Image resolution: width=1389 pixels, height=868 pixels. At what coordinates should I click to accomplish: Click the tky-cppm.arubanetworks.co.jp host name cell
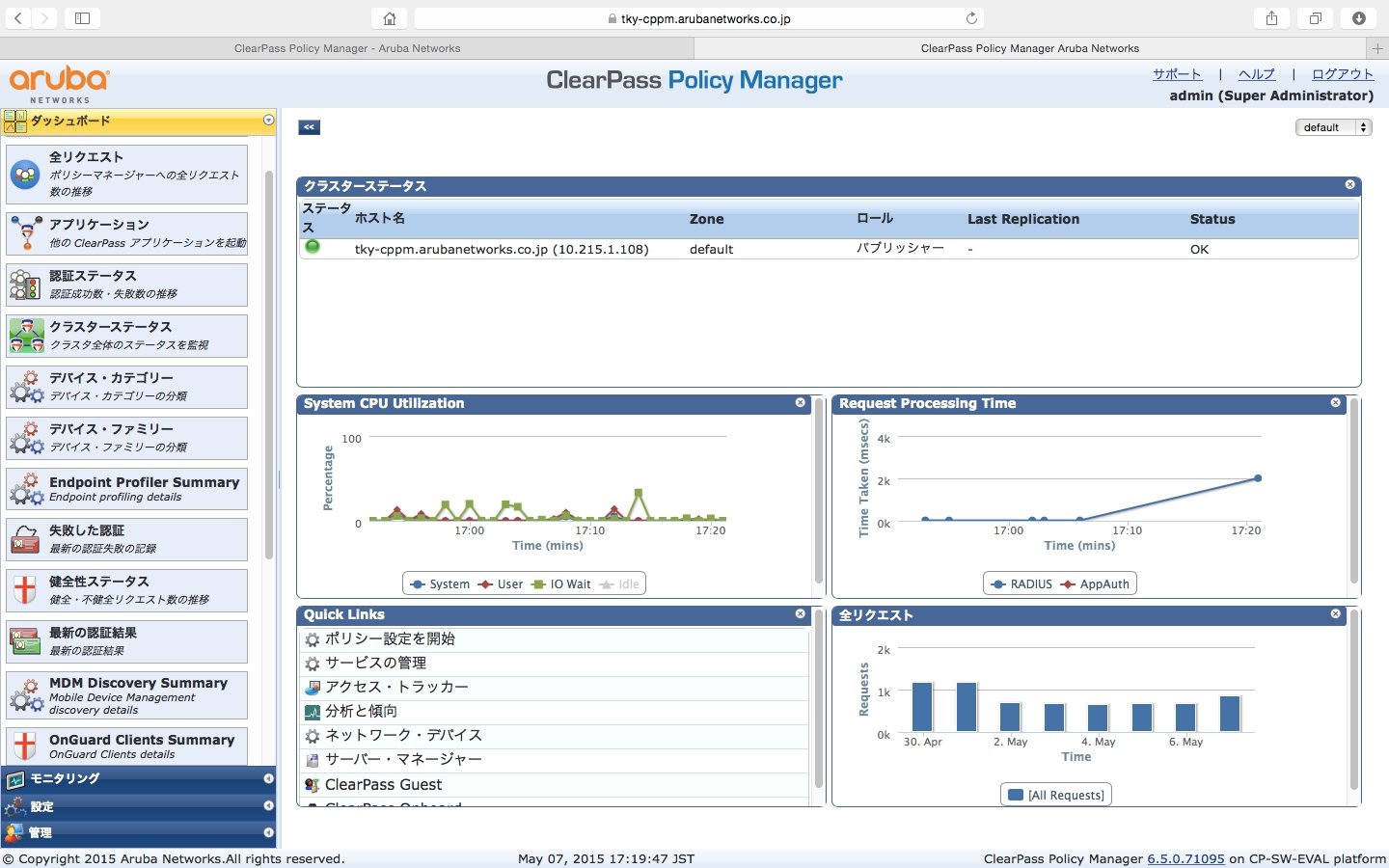click(x=502, y=249)
